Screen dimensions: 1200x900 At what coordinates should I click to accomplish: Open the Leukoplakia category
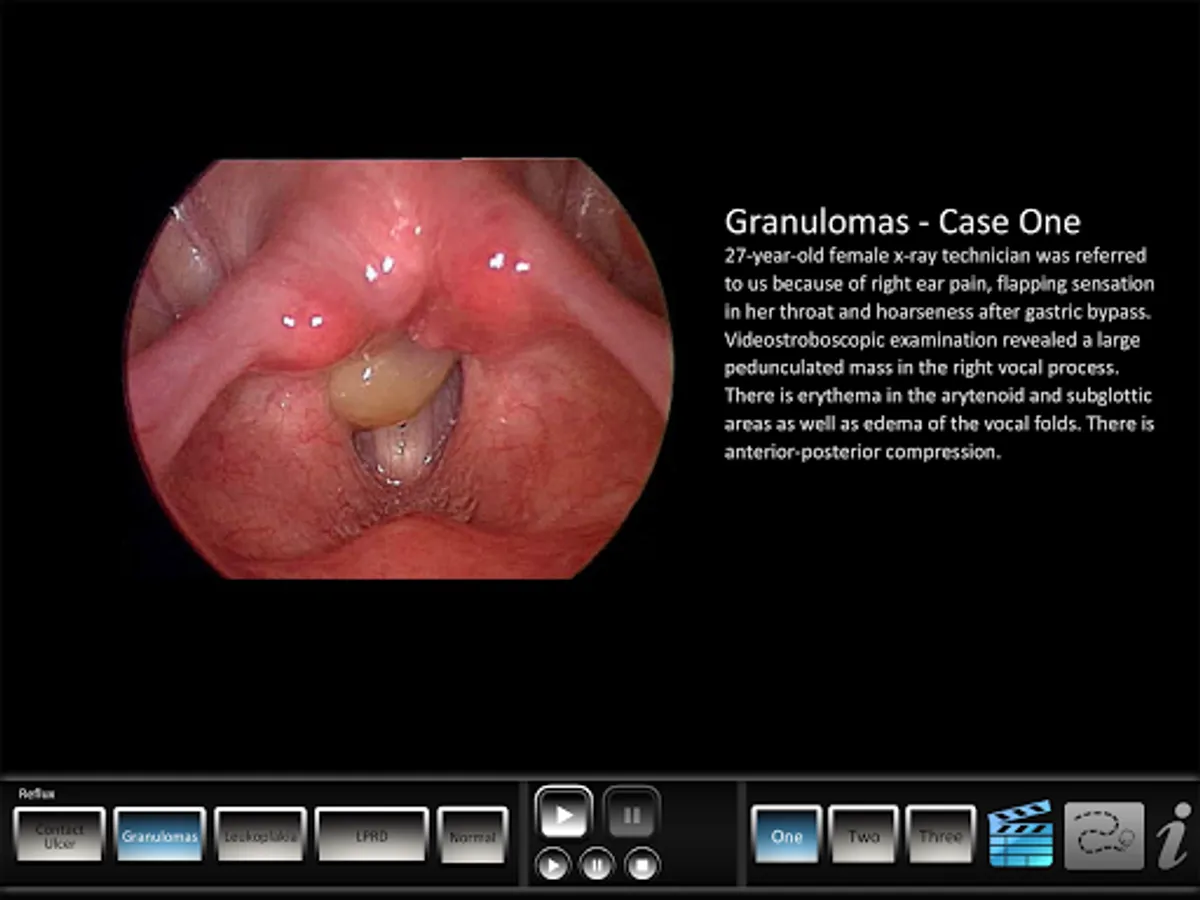pos(261,834)
